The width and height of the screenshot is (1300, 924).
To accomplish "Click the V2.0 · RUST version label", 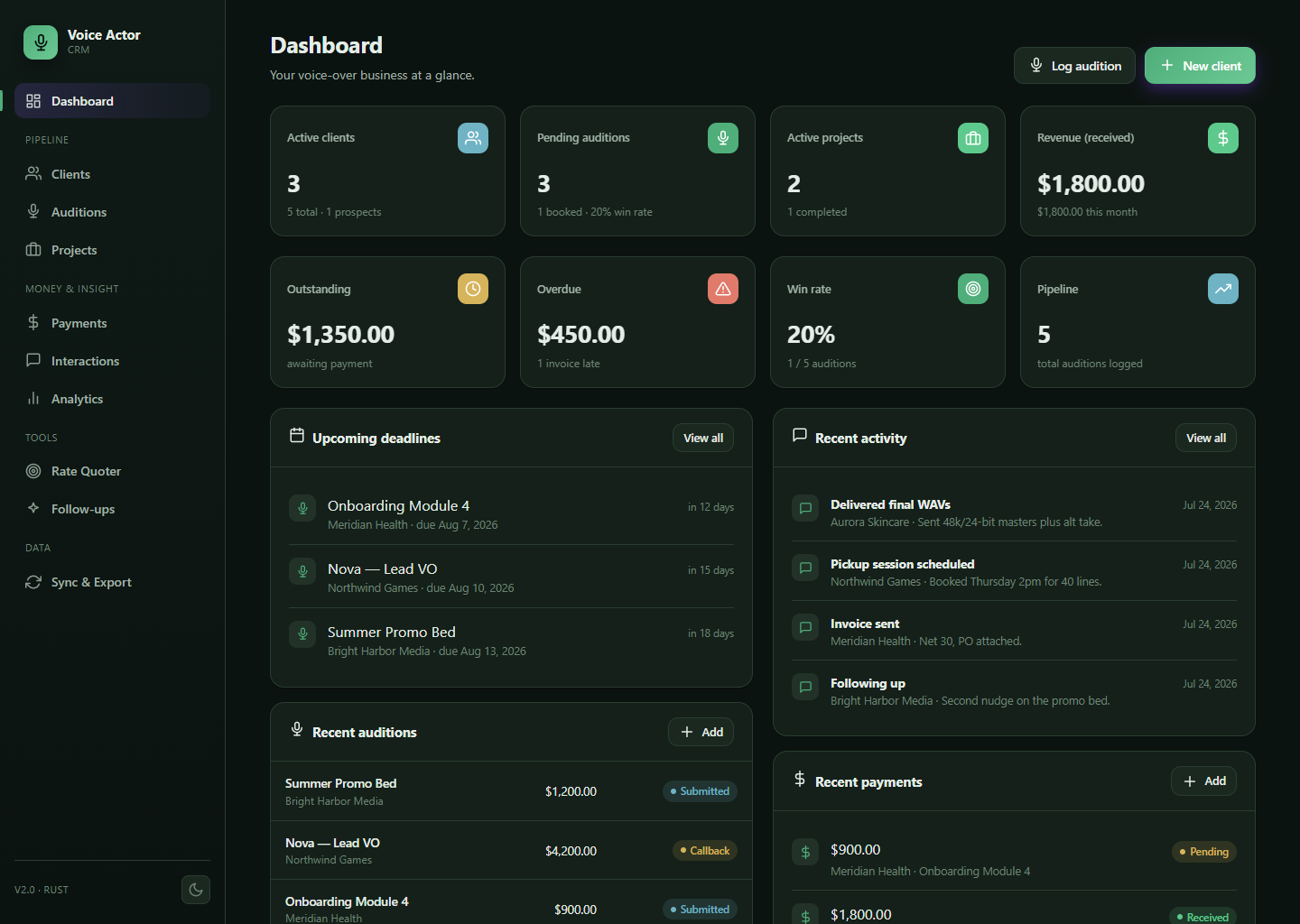I will pos(42,890).
